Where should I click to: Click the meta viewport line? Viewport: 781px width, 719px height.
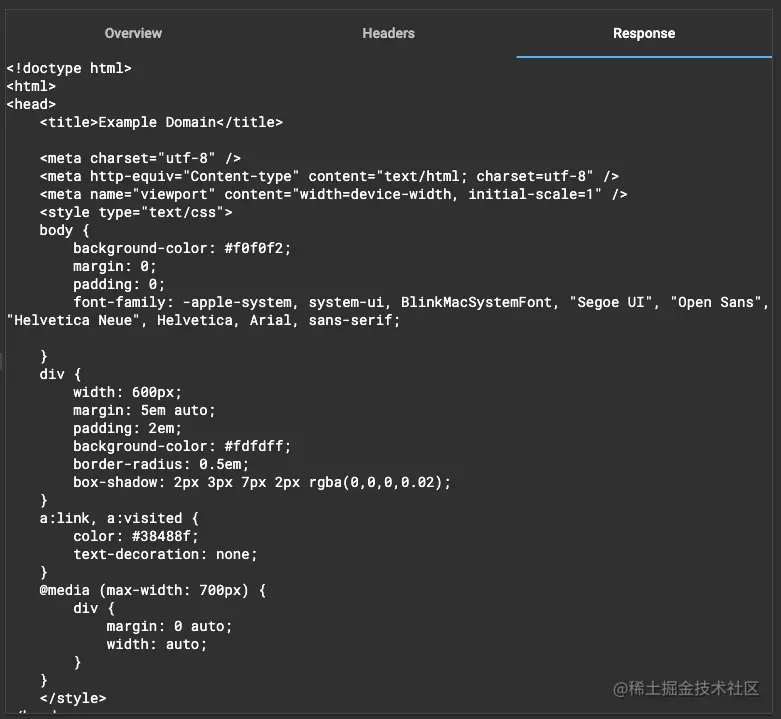tap(333, 194)
